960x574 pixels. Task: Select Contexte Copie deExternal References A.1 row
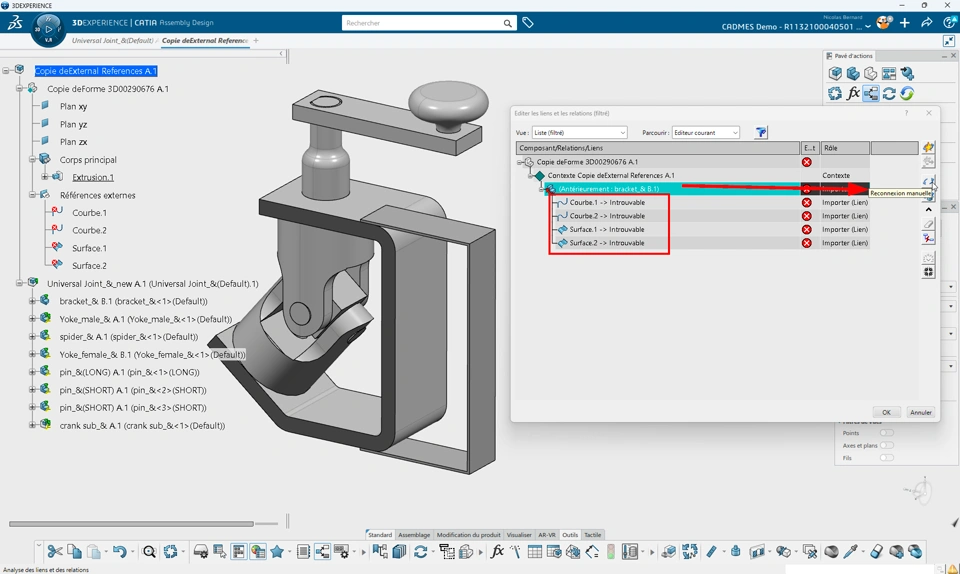click(611, 176)
